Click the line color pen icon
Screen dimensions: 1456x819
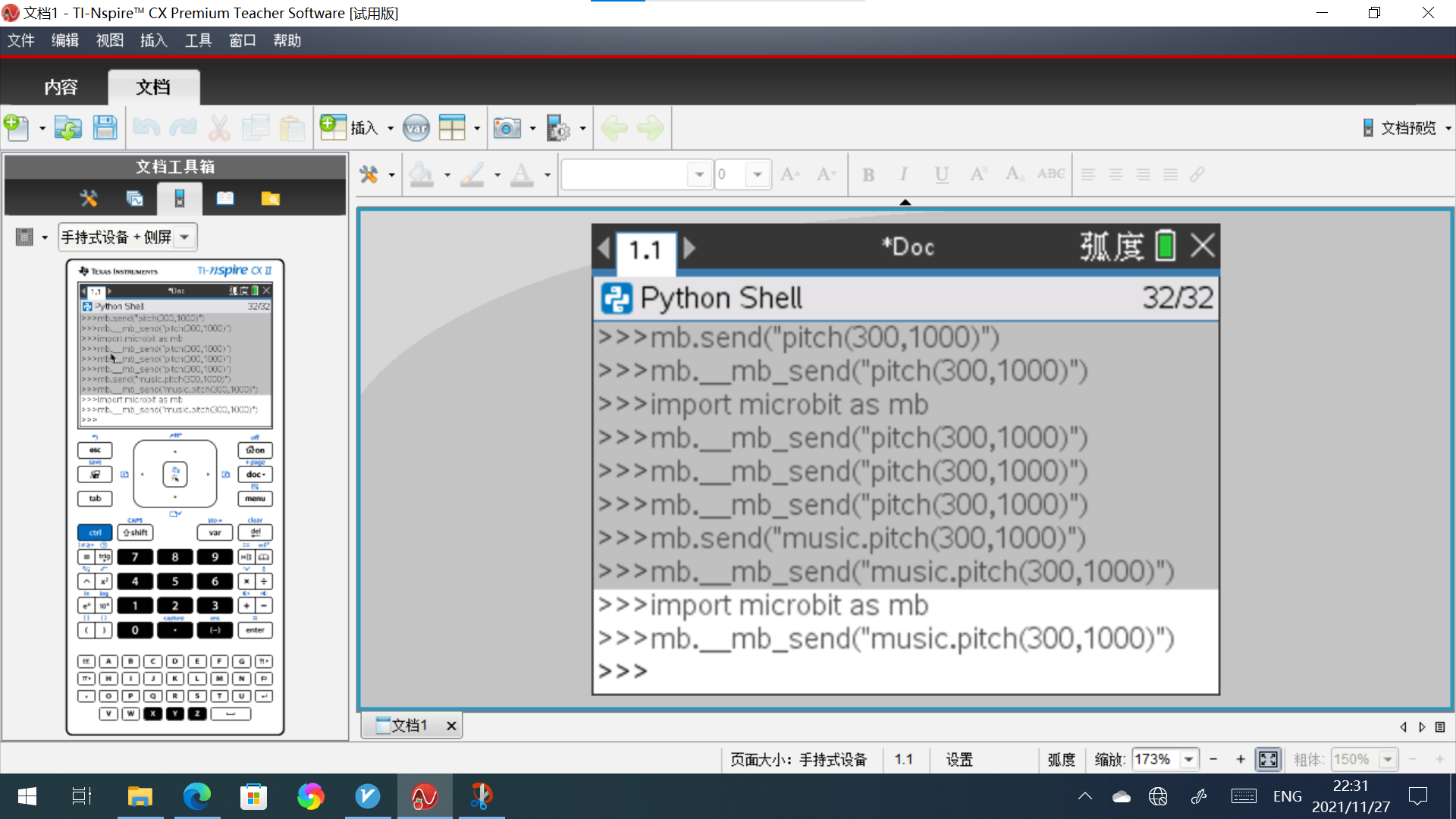coord(472,174)
